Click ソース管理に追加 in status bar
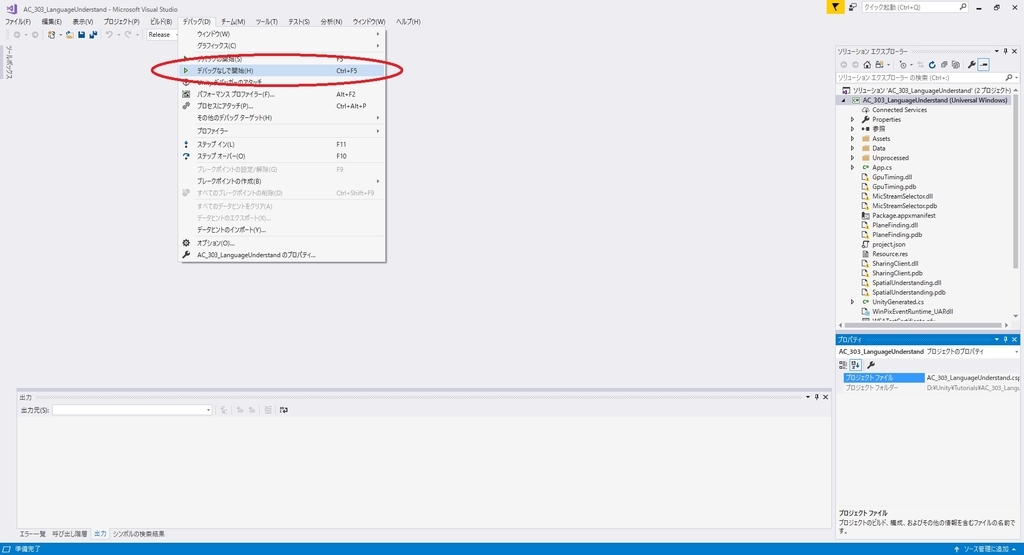Viewport: 1024px width, 555px height. [x=986, y=549]
